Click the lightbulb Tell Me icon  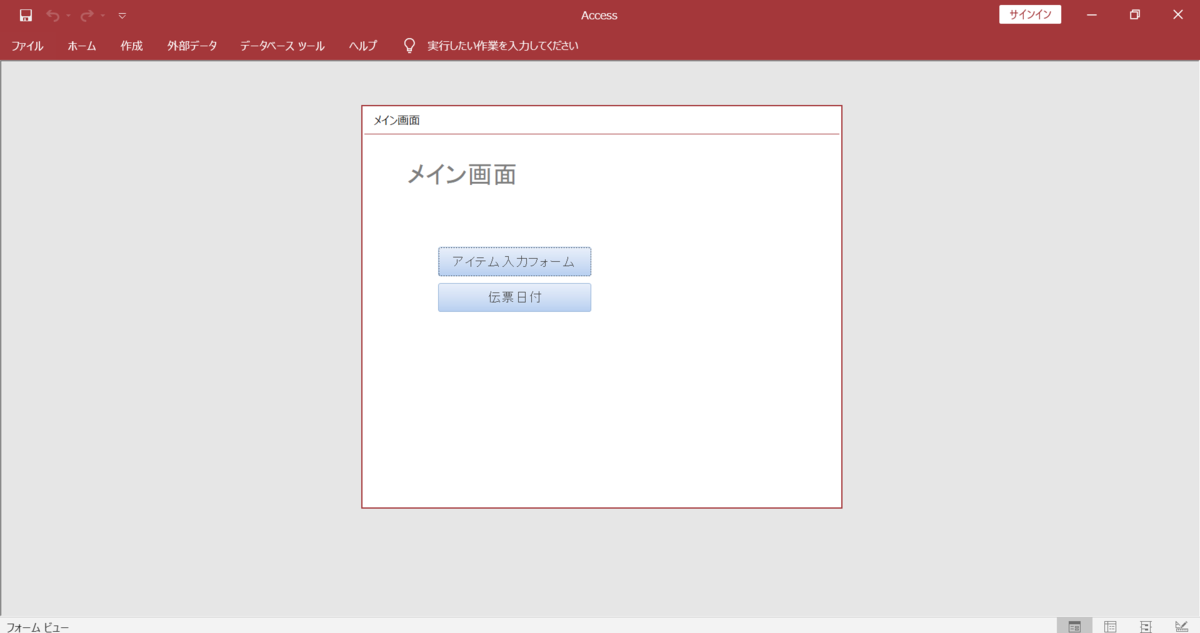coord(409,46)
